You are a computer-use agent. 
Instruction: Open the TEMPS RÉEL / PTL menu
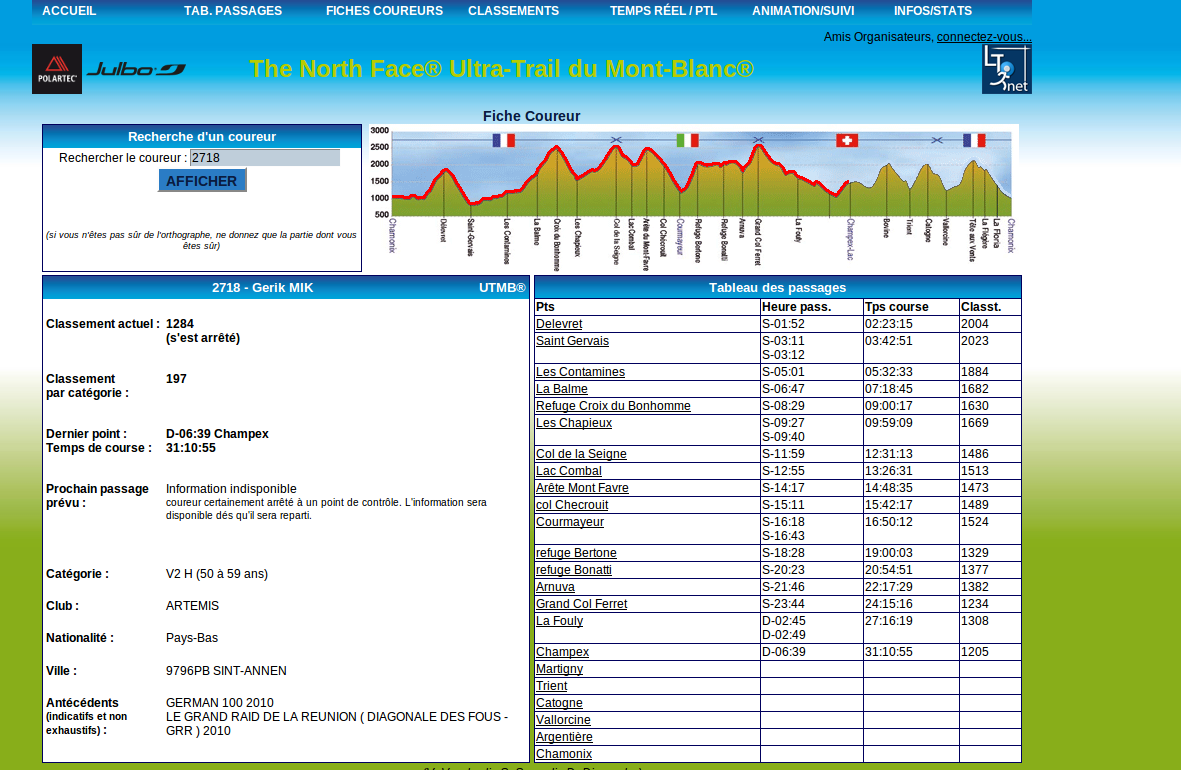pyautogui.click(x=663, y=11)
